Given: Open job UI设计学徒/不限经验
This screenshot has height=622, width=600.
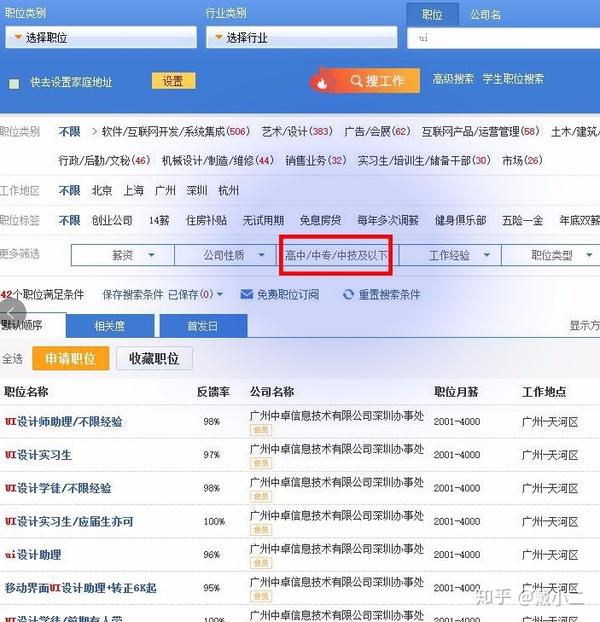Looking at the screenshot, I should (x=58, y=488).
